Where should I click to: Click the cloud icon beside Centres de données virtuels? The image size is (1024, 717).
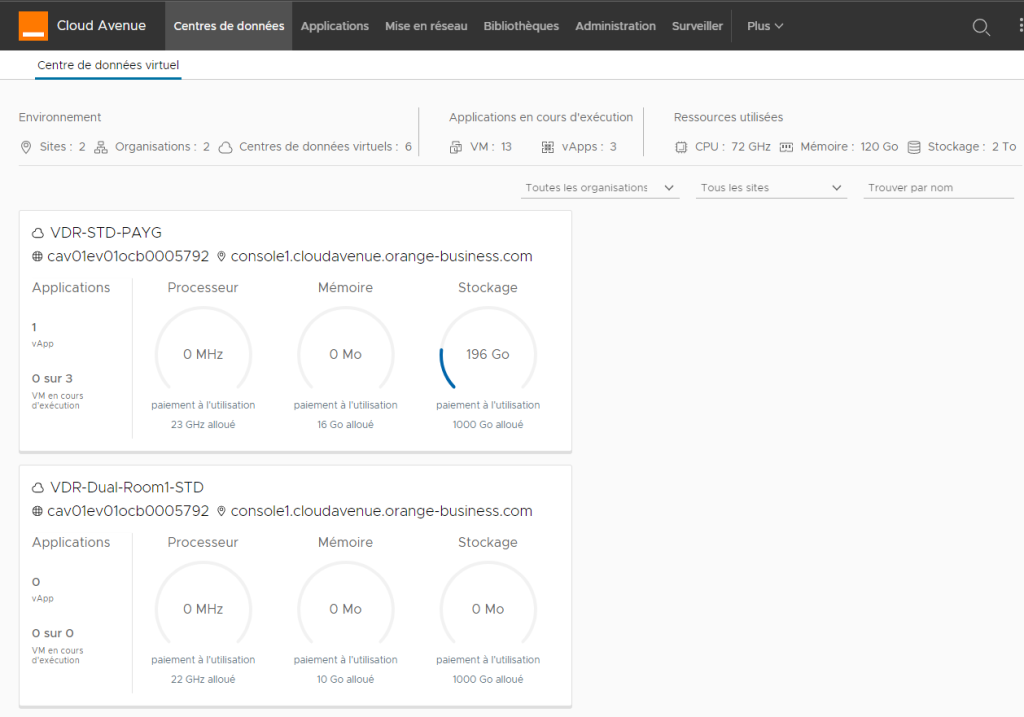(225, 148)
